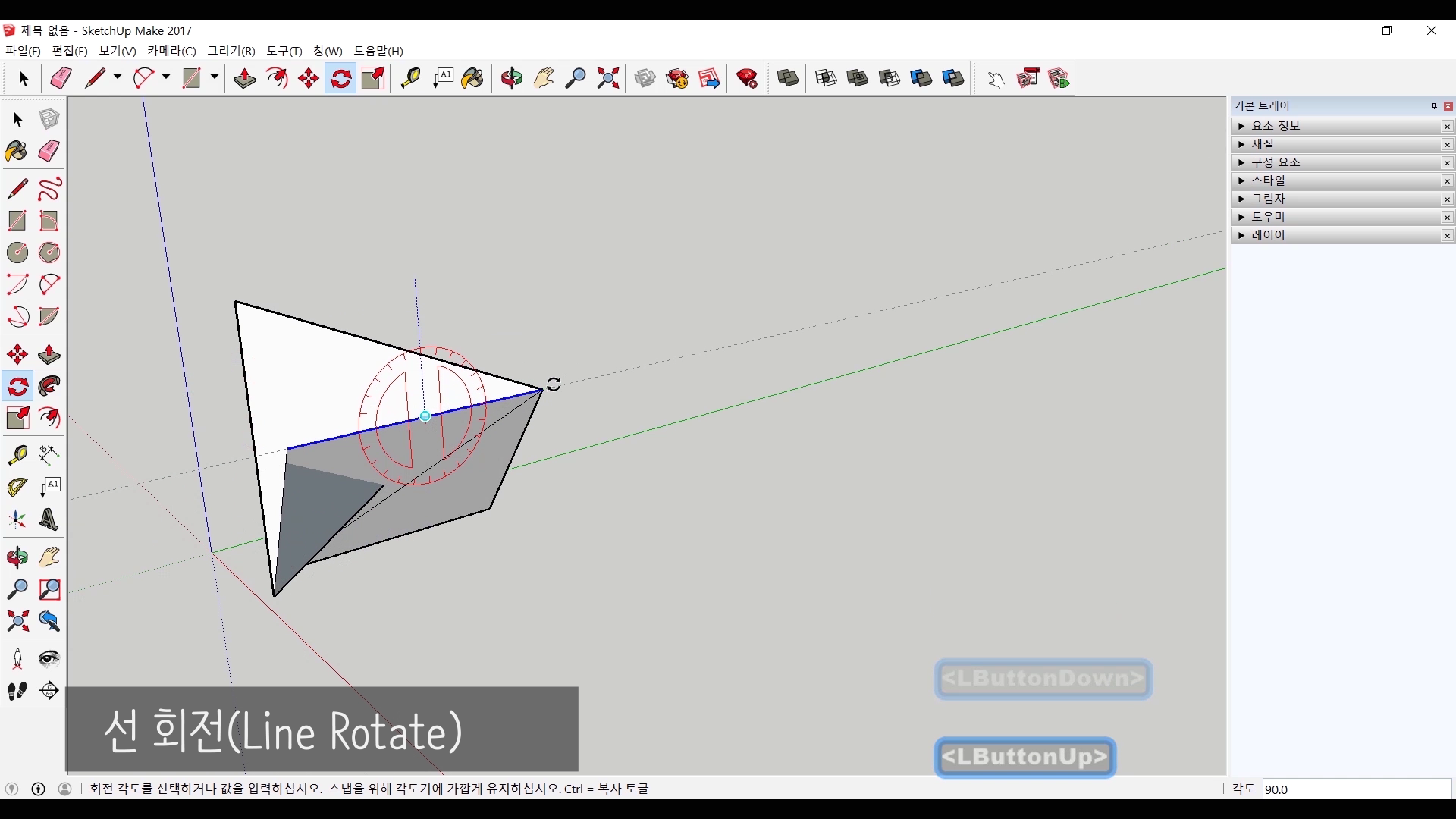1456x819 pixels.
Task: Select the Eraser tool in top toolbar
Action: [x=61, y=78]
